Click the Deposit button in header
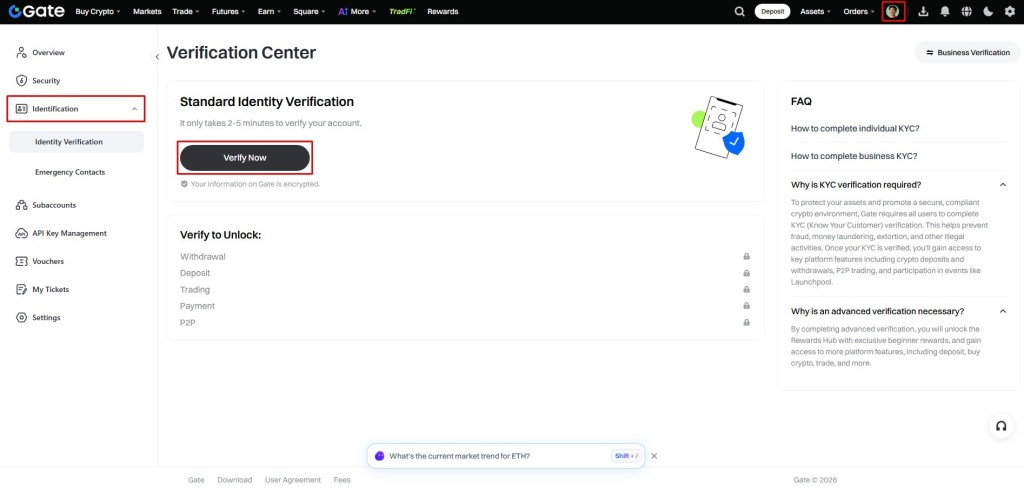The width and height of the screenshot is (1024, 490). (x=773, y=11)
